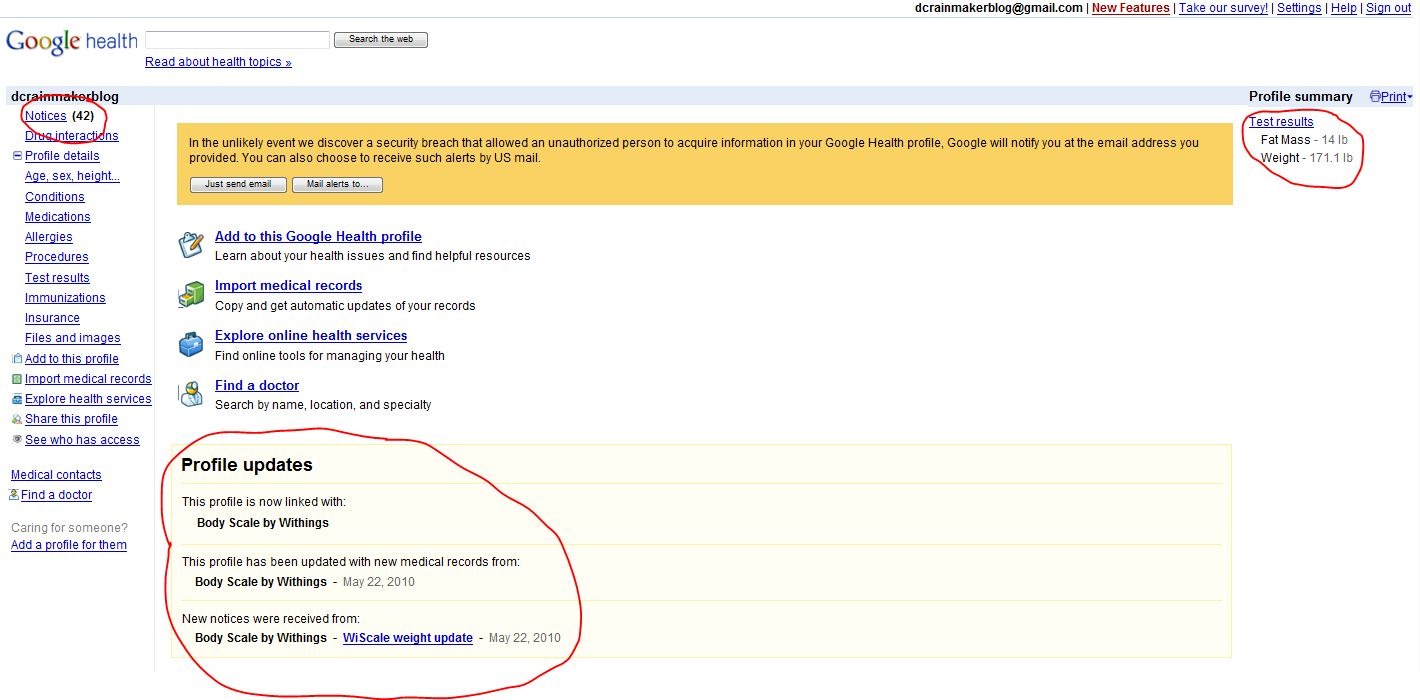Click the small doctor icon in sidebar Find a doctor

(14, 495)
